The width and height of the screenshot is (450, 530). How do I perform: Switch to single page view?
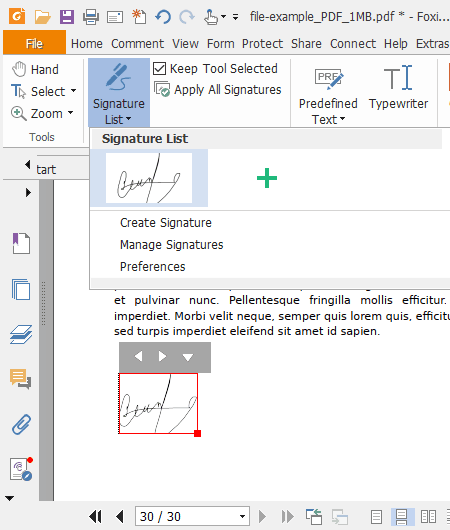[376, 517]
